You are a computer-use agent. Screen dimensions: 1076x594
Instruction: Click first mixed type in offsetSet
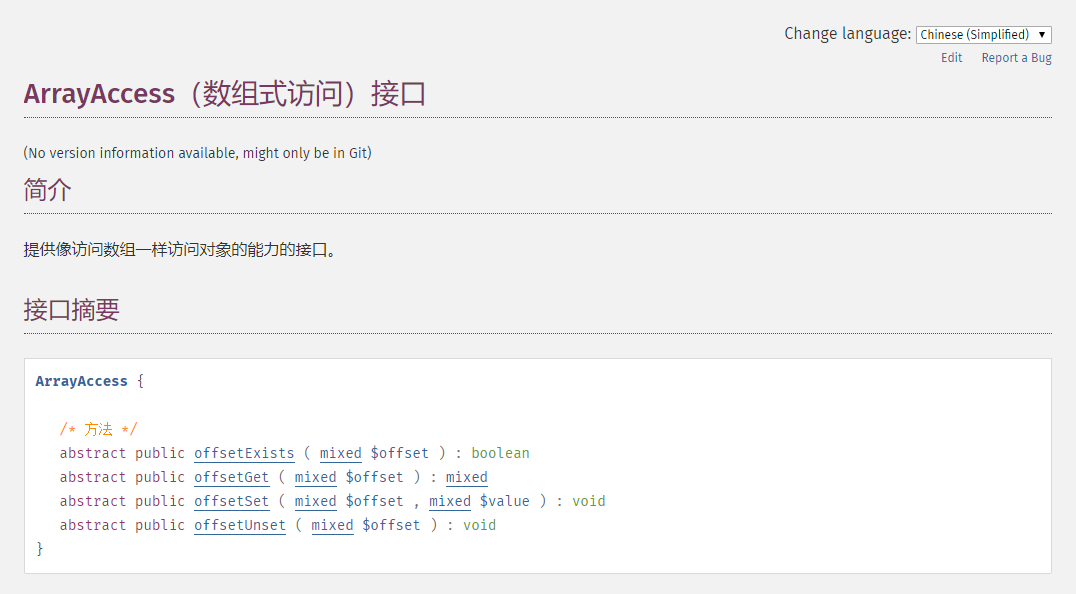coord(315,501)
